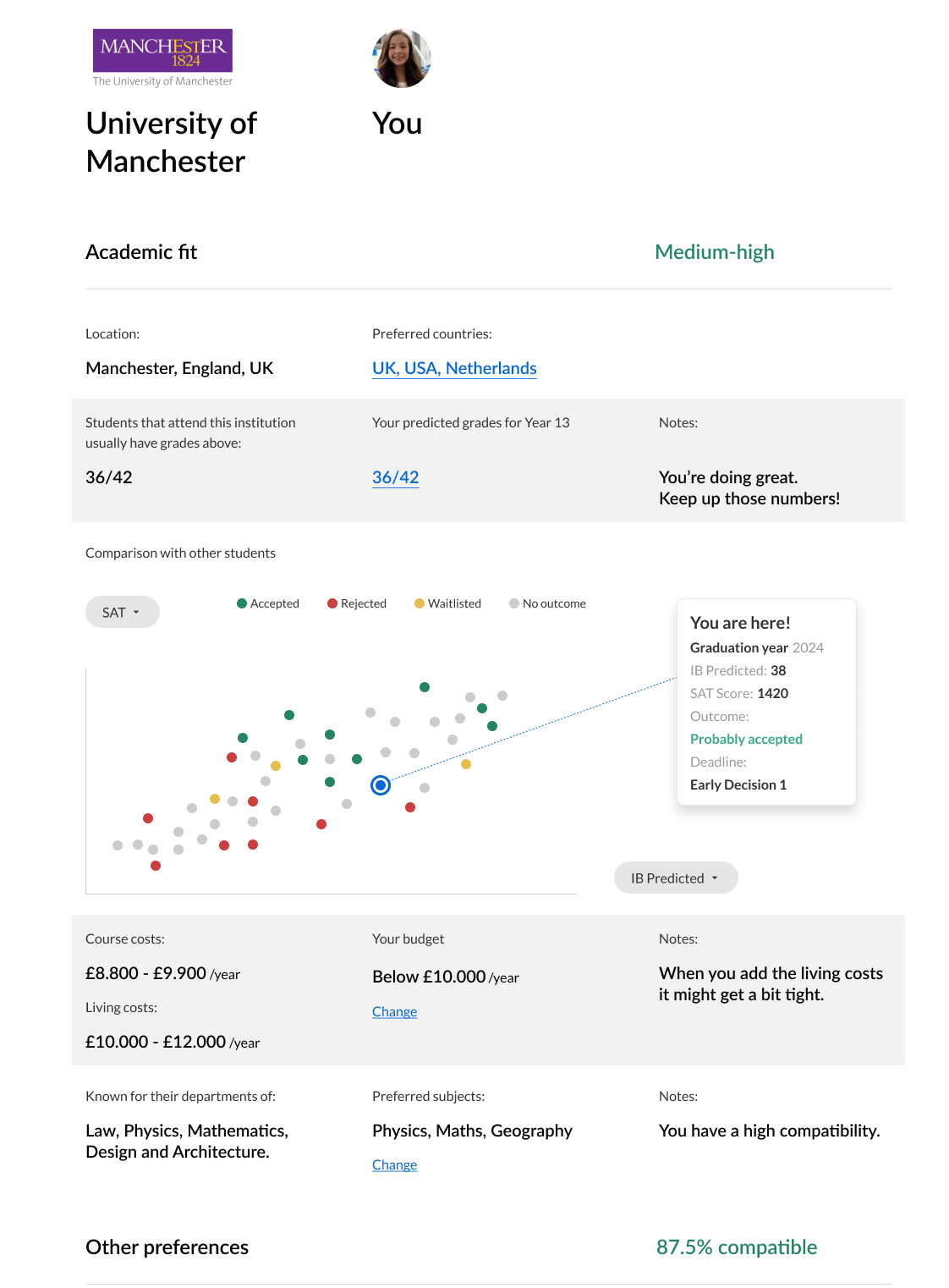Select the topmost green accepted dot
949x1288 pixels.
[425, 687]
